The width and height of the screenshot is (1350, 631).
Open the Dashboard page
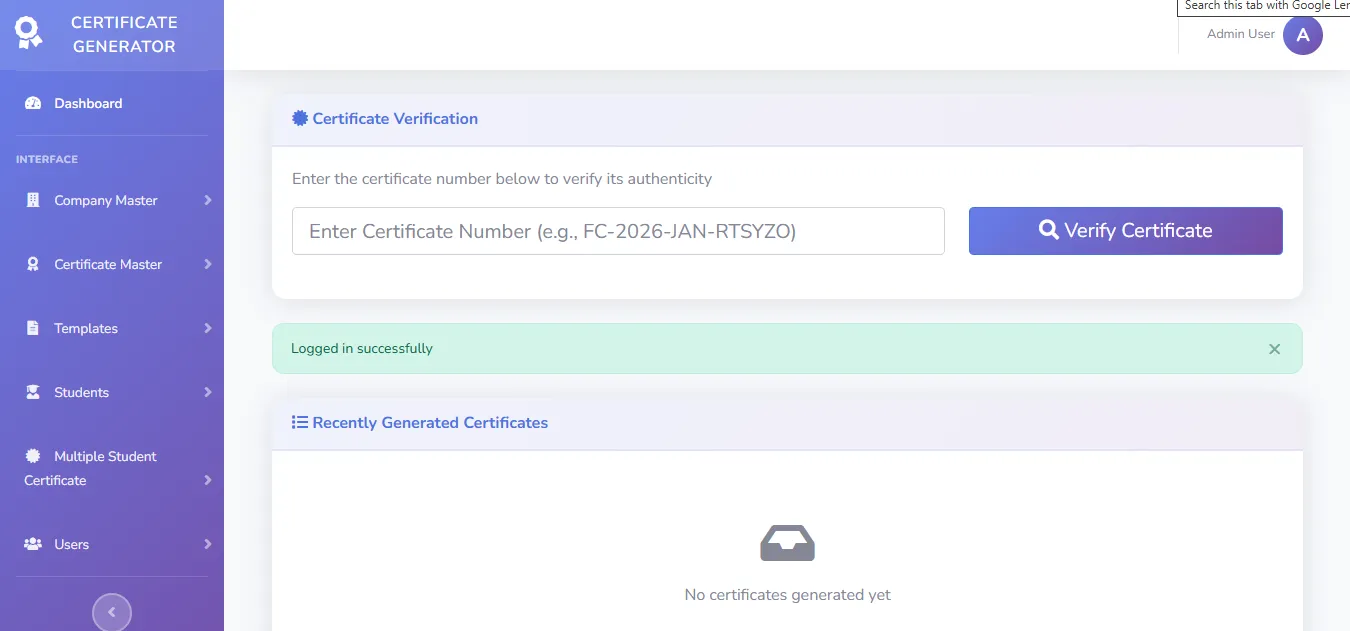click(x=87, y=103)
